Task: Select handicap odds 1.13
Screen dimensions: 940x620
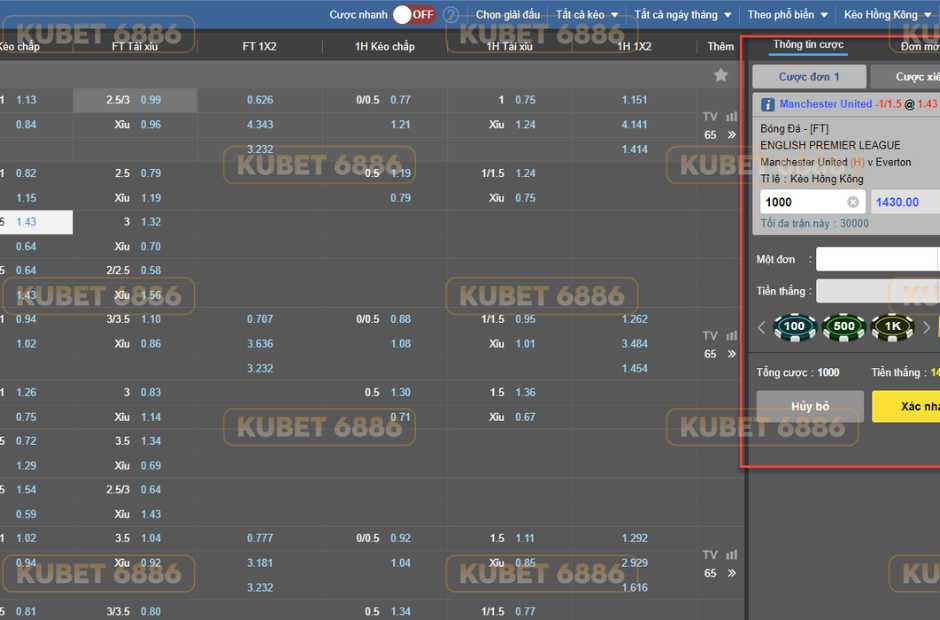Action: click(x=26, y=100)
